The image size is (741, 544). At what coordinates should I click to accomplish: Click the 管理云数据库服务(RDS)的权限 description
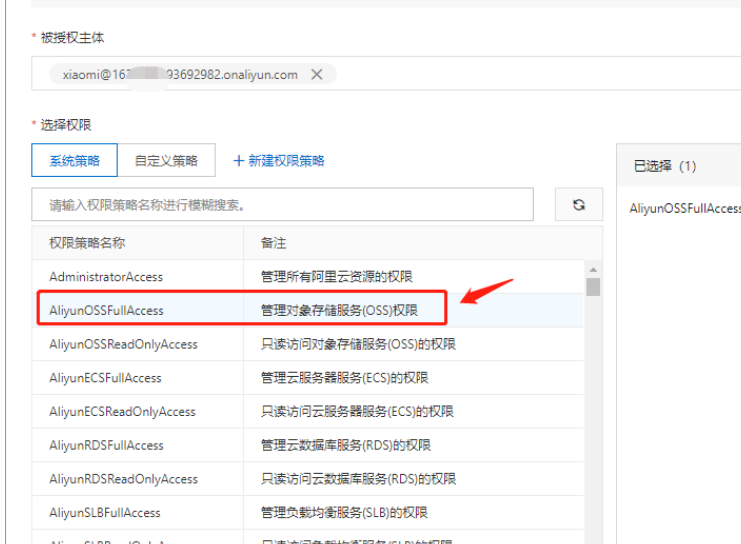[346, 445]
